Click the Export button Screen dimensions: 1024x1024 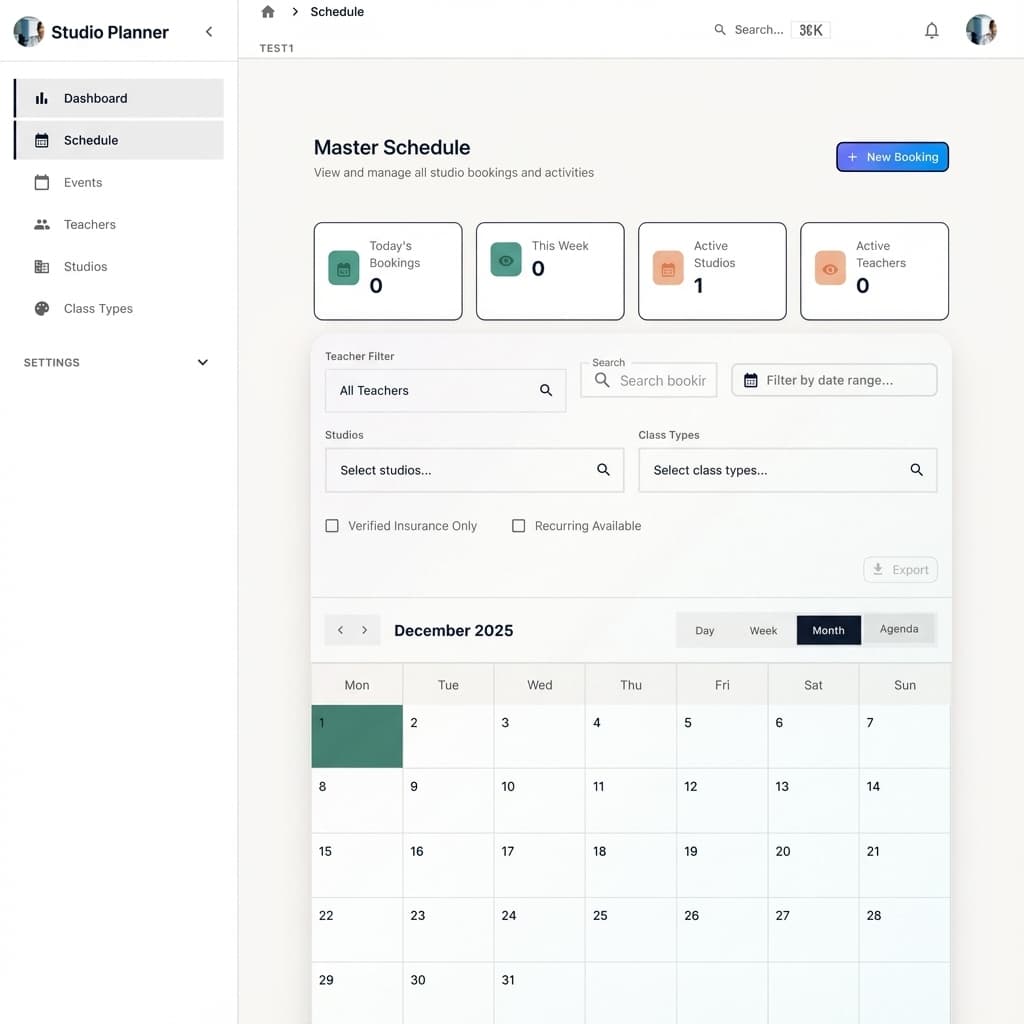pos(900,569)
